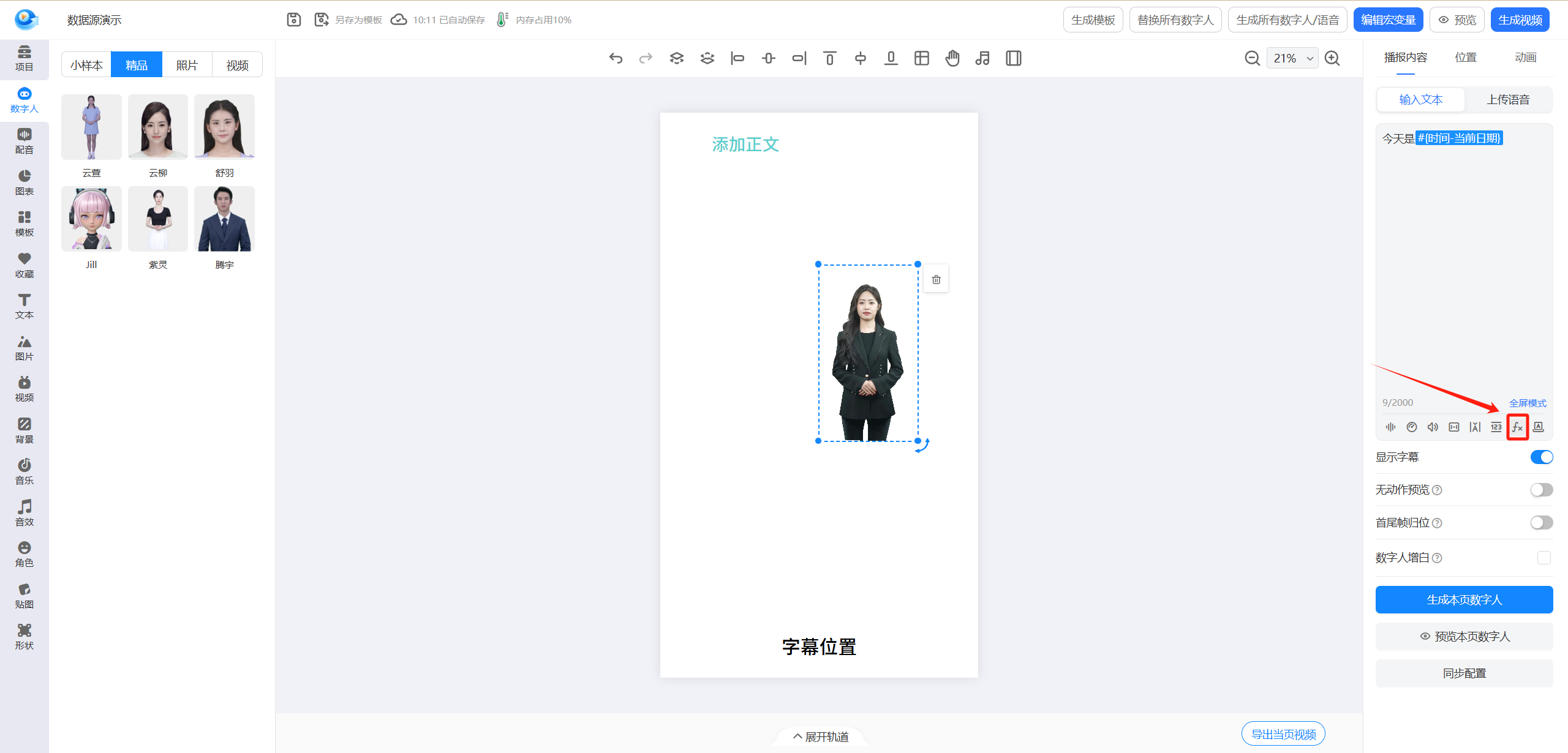Click the hand pan tool icon
The image size is (1568, 753).
click(952, 58)
